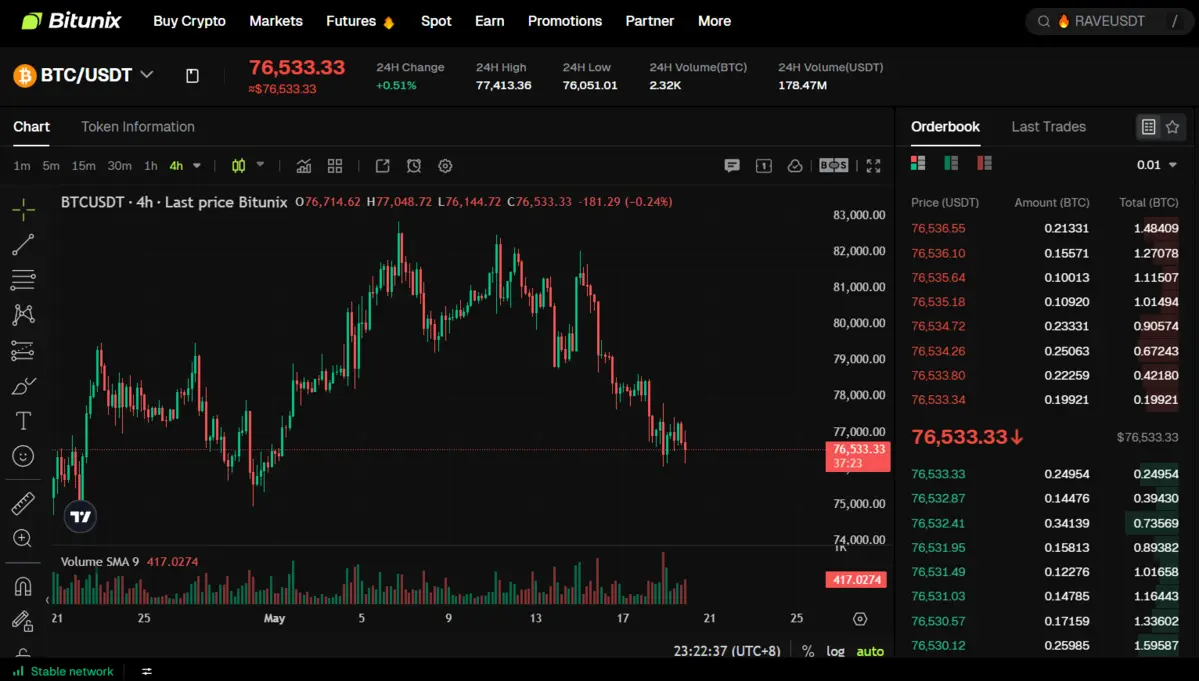Open the price alert clock icon
Image resolution: width=1199 pixels, height=681 pixels.
pos(414,166)
